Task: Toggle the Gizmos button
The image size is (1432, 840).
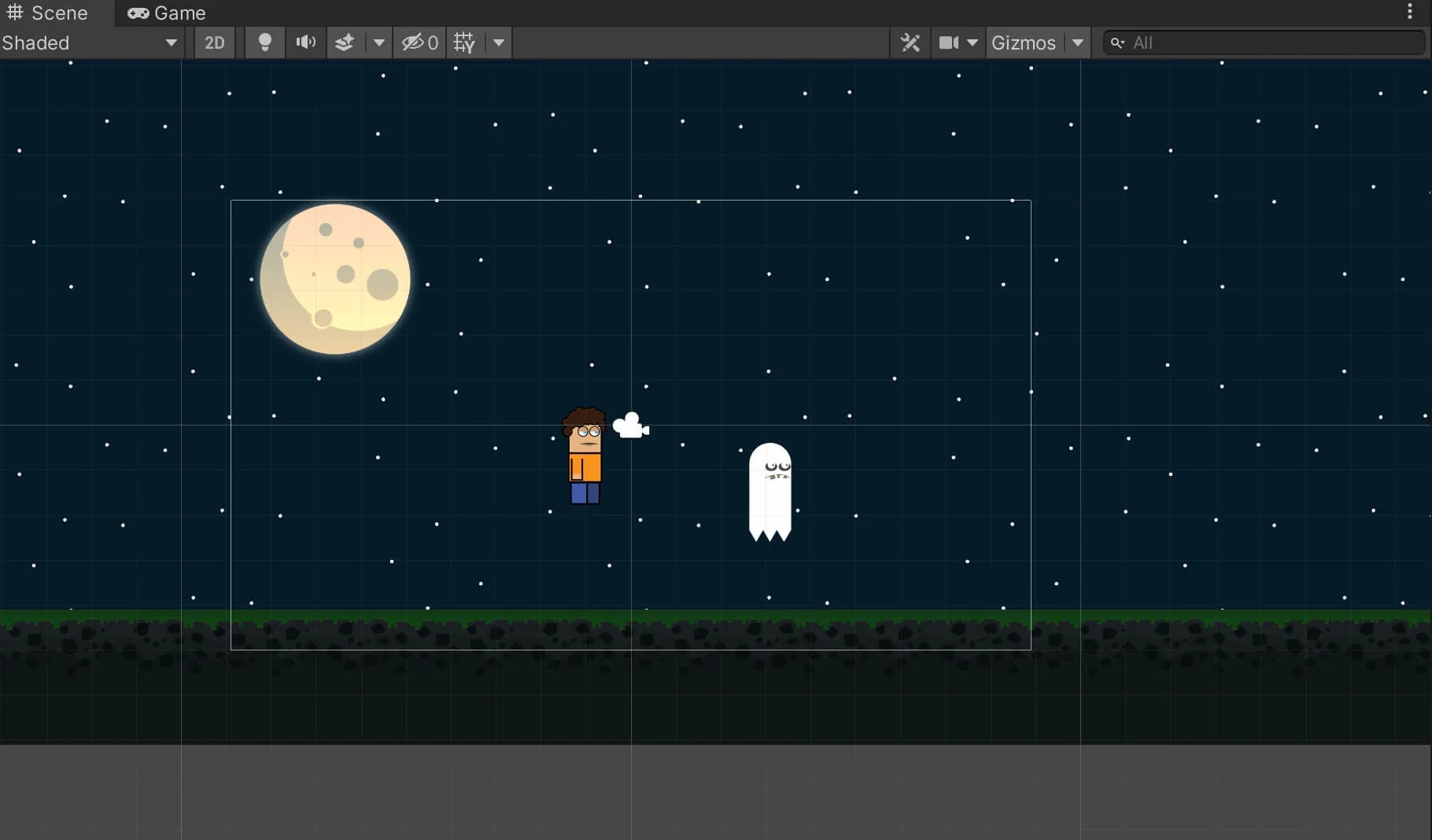Action: click(x=1024, y=42)
